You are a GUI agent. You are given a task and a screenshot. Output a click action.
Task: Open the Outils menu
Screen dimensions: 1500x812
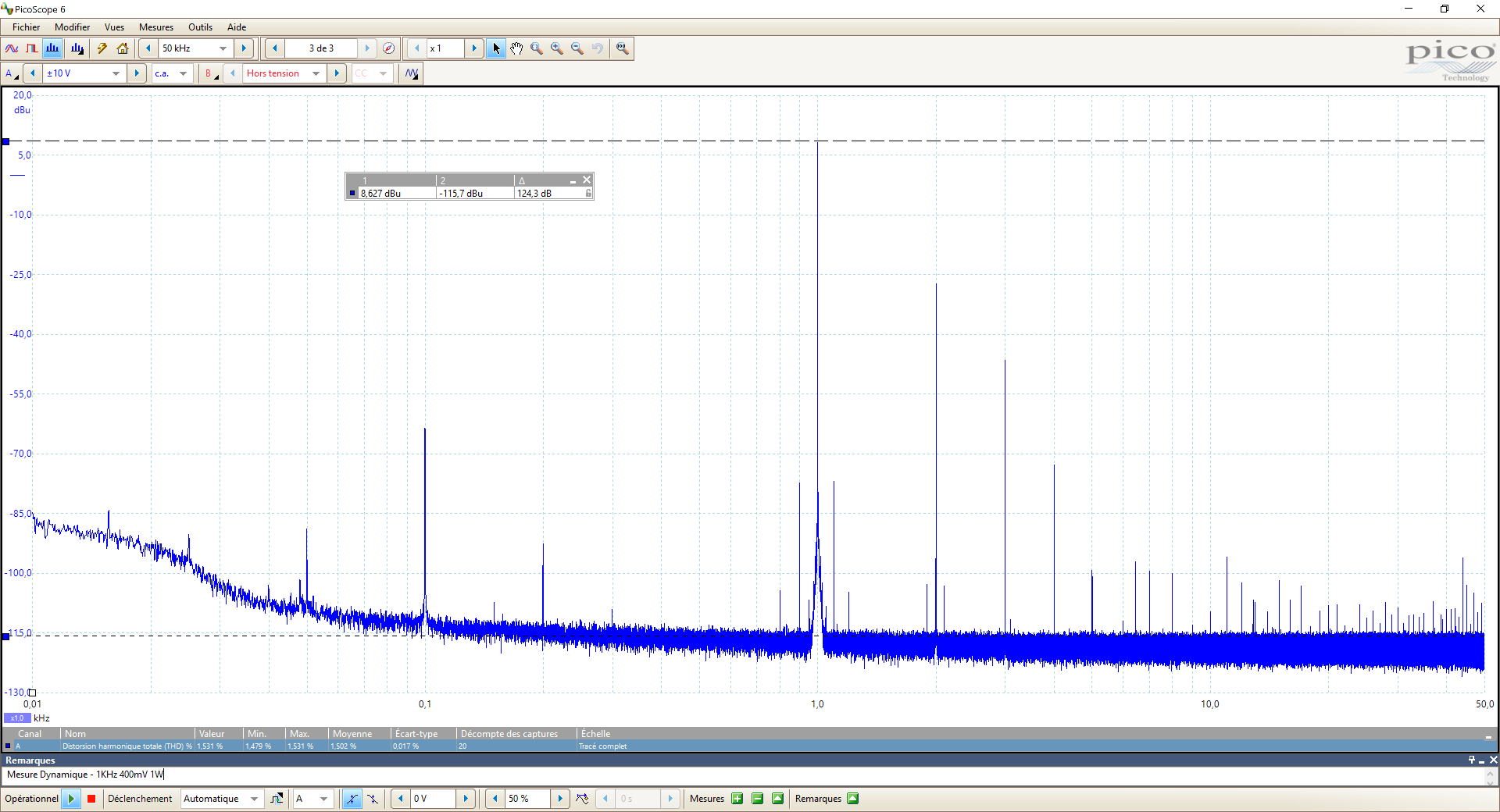201,27
